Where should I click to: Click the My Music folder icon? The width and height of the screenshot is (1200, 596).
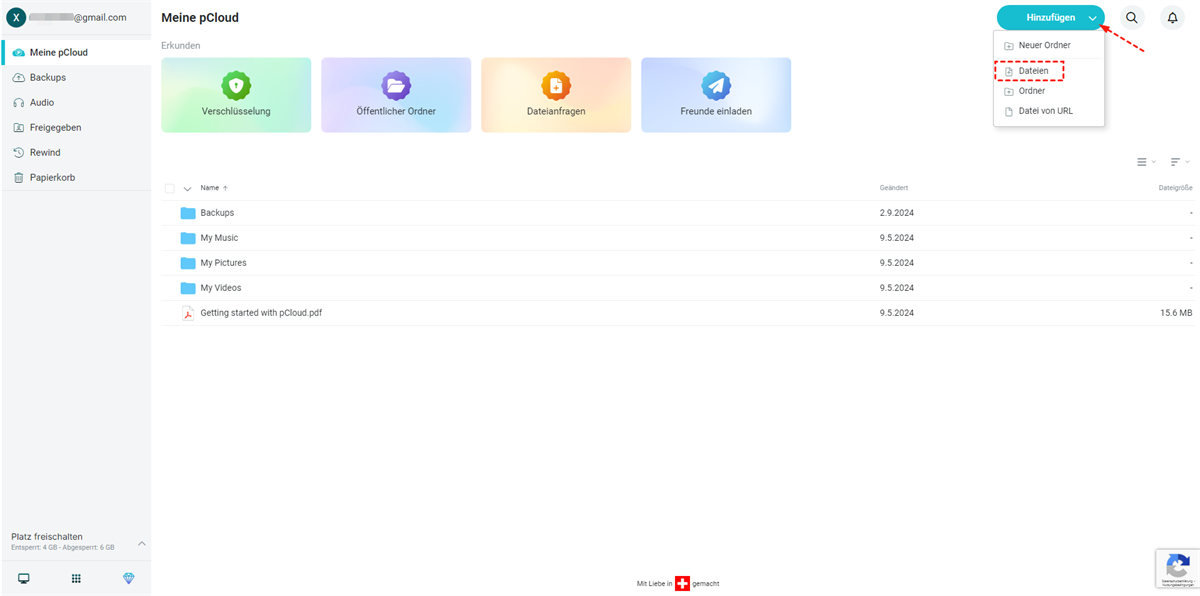(x=188, y=238)
